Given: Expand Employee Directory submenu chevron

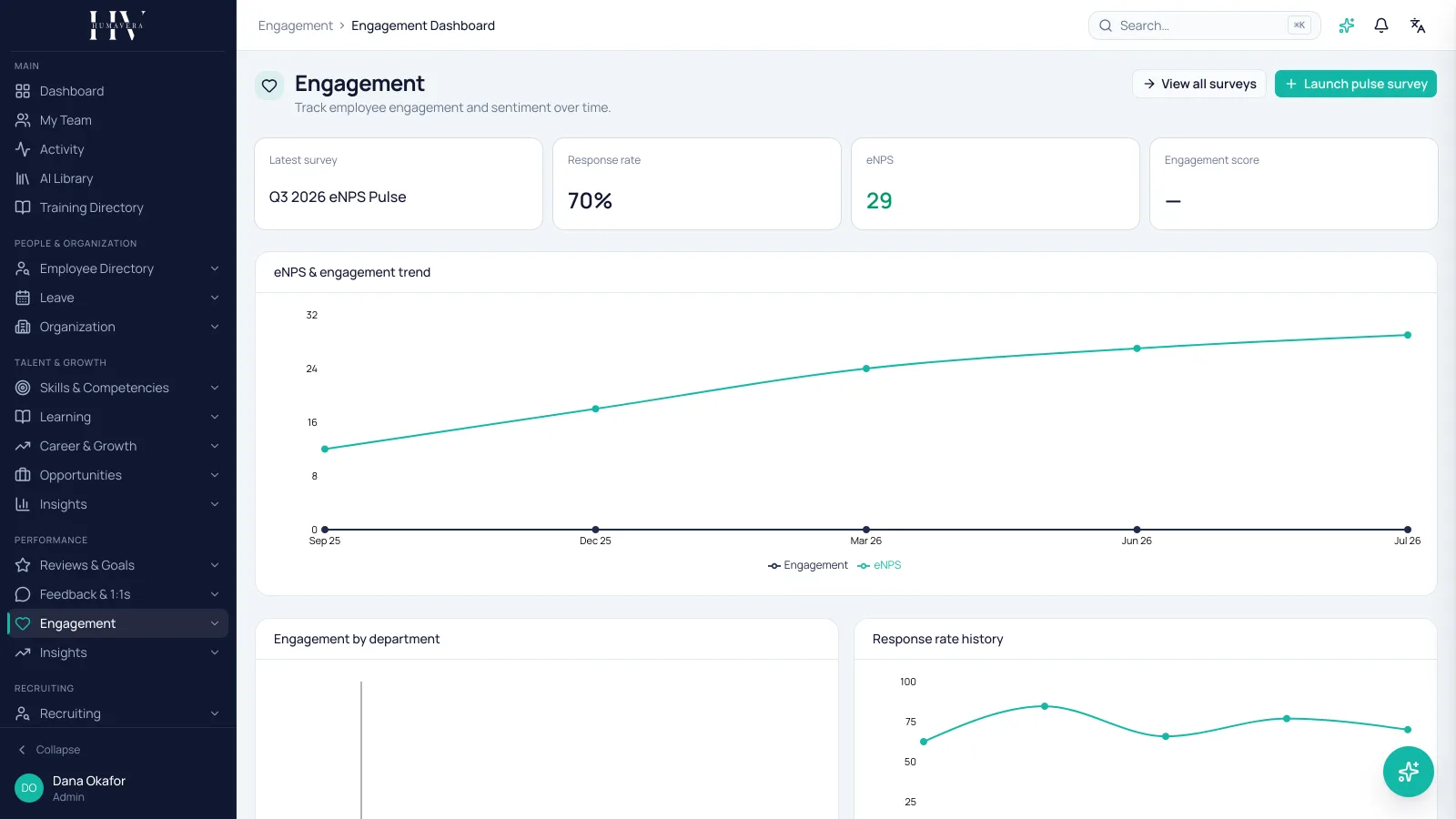Looking at the screenshot, I should point(215,268).
